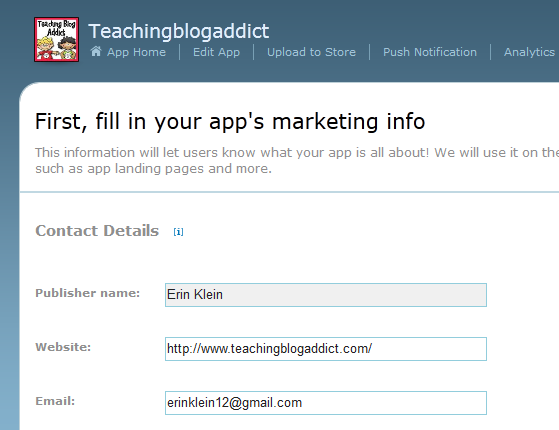Click the Email field label
Viewport: 559px width, 430px height.
coord(55,401)
